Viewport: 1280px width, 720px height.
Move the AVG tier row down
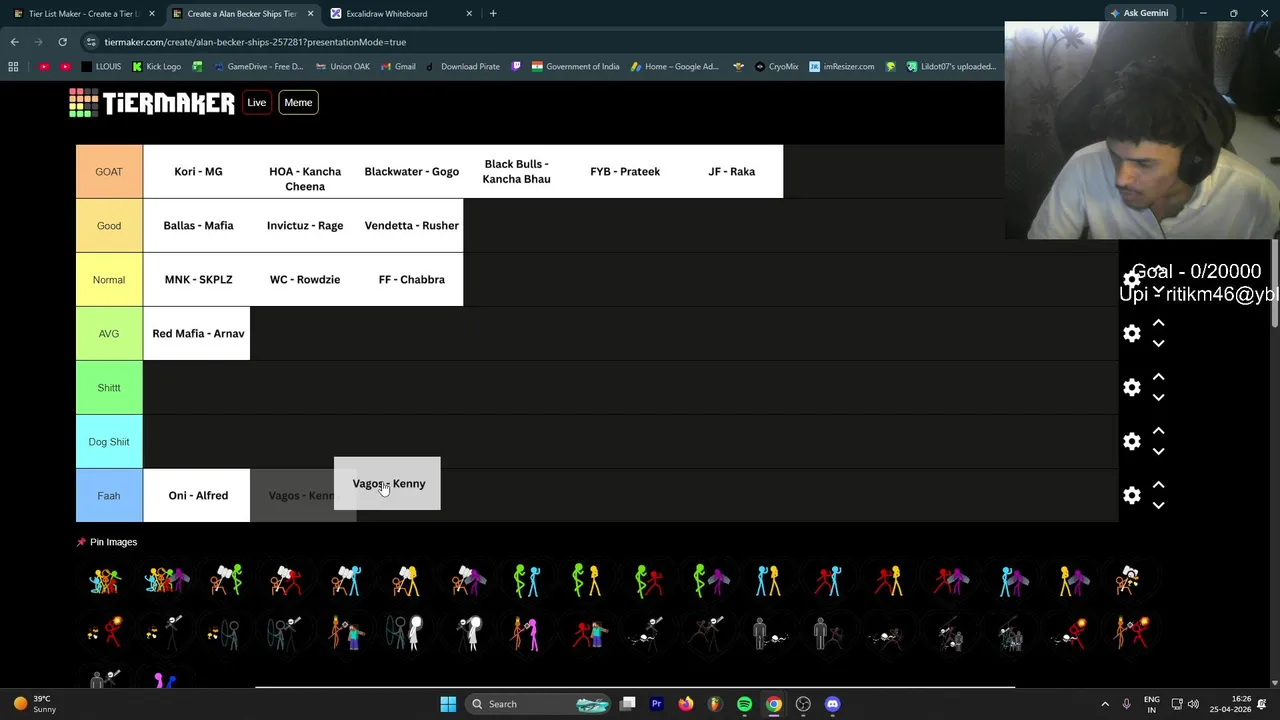(1158, 344)
